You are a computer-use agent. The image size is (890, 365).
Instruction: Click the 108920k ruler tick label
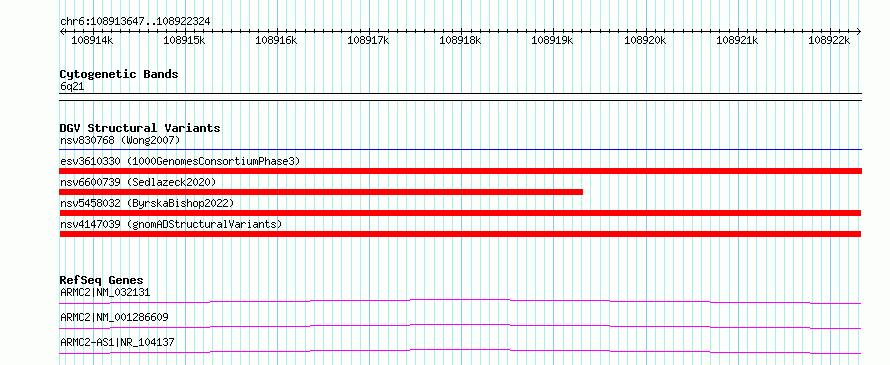[x=645, y=40]
